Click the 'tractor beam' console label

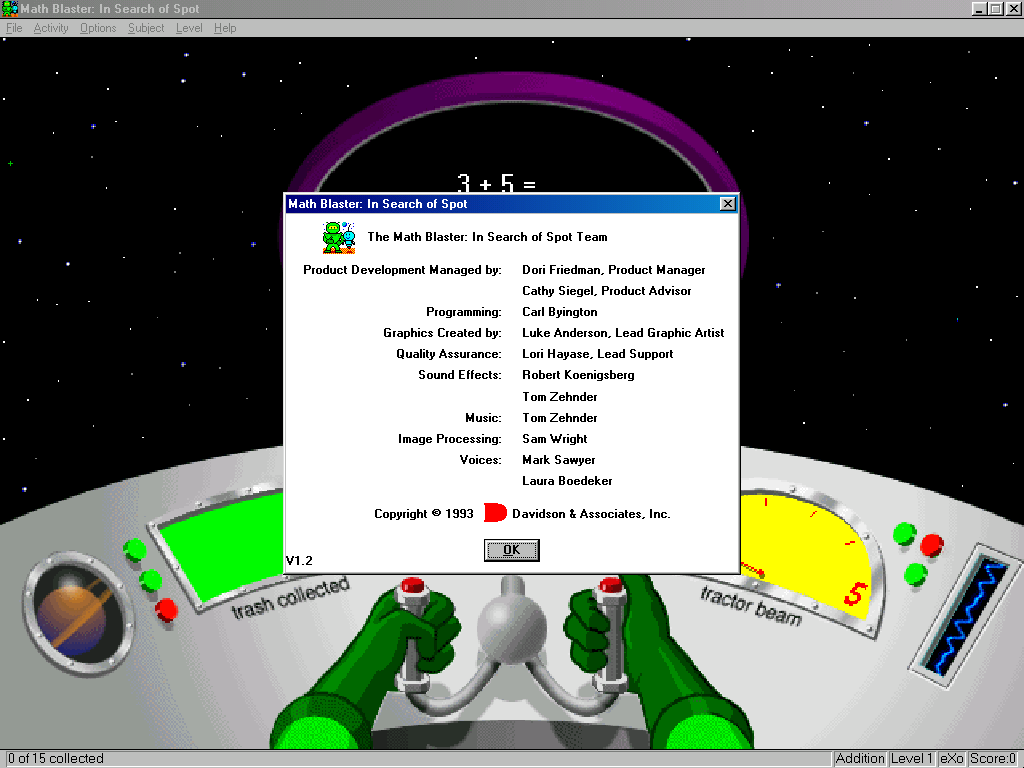pyautogui.click(x=751, y=606)
